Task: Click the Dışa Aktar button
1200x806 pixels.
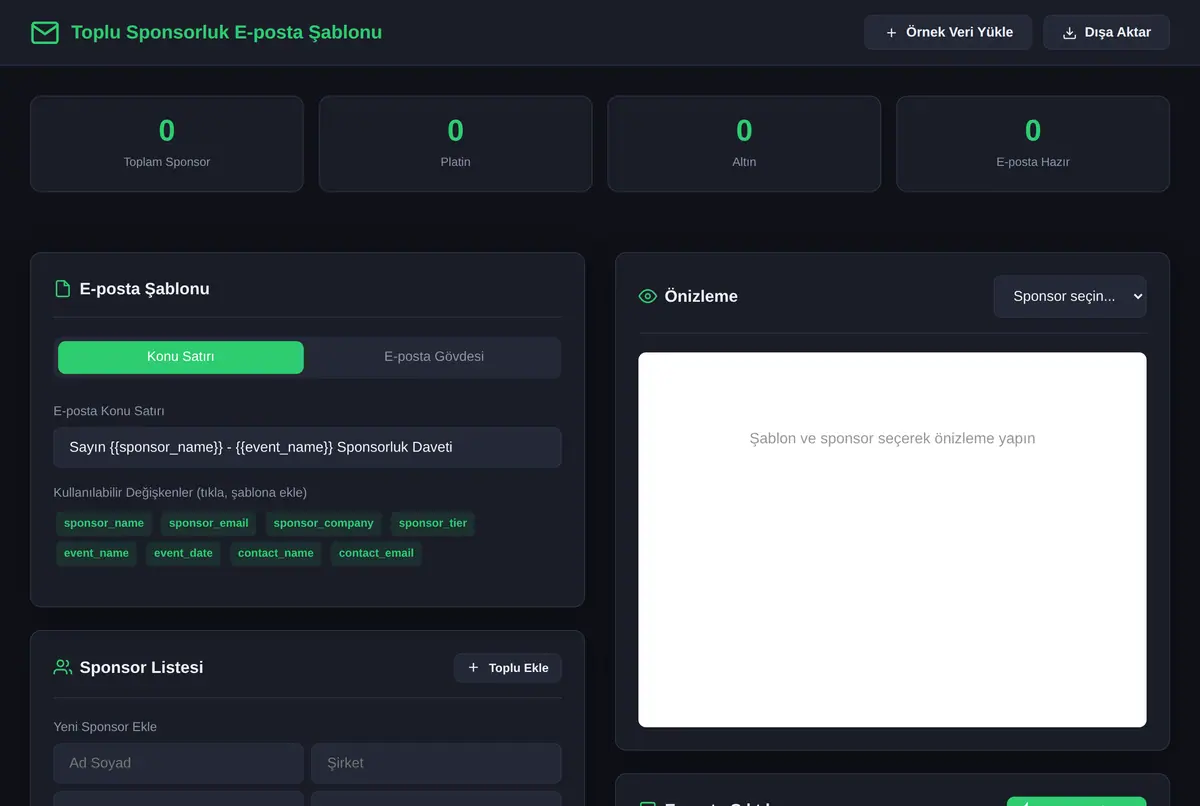Action: pos(1106,32)
